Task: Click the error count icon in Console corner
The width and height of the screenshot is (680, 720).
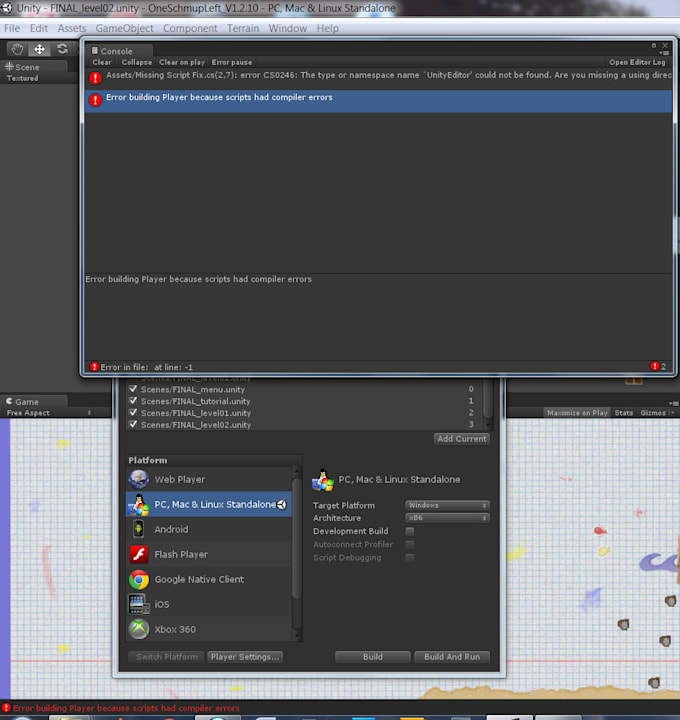Action: [x=655, y=366]
